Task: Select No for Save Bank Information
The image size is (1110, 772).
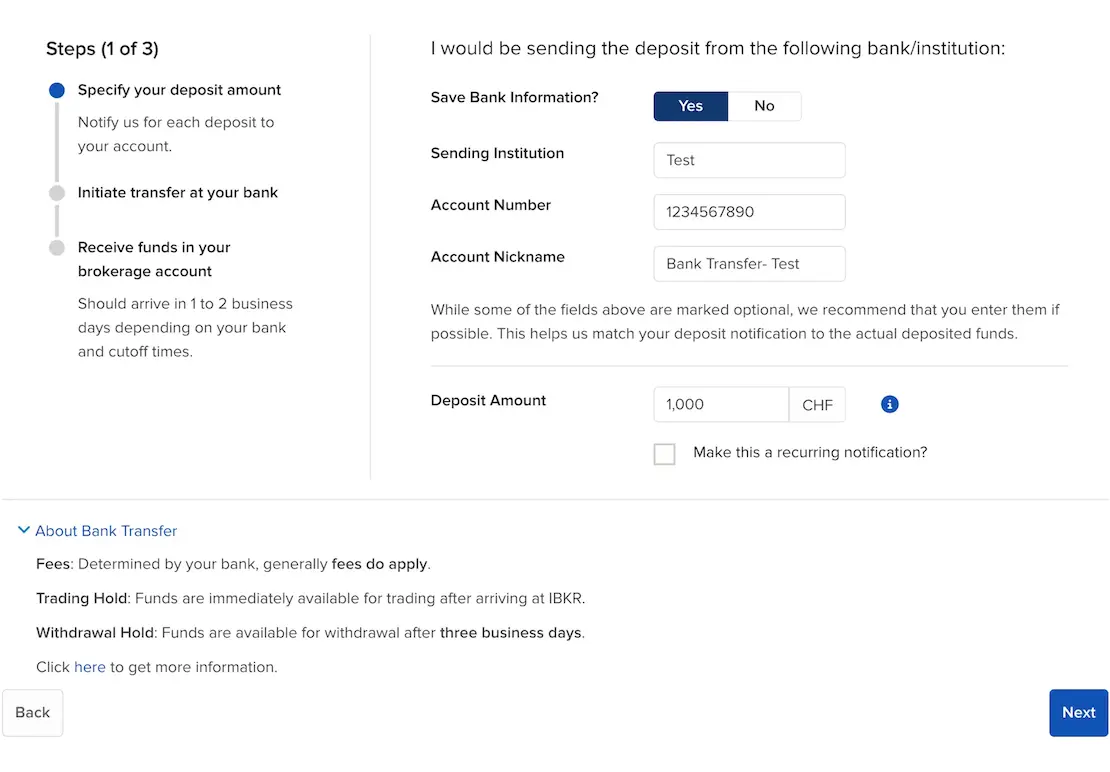Action: (x=764, y=106)
